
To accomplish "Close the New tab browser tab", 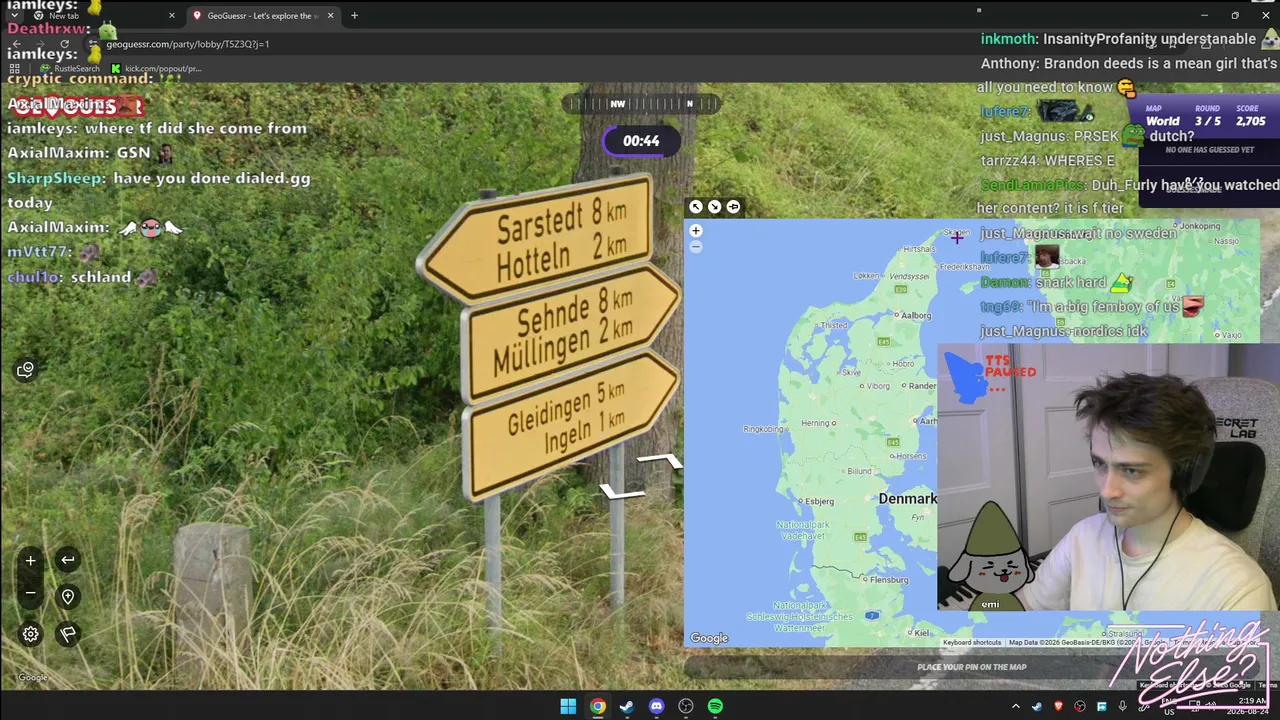I will [x=172, y=15].
